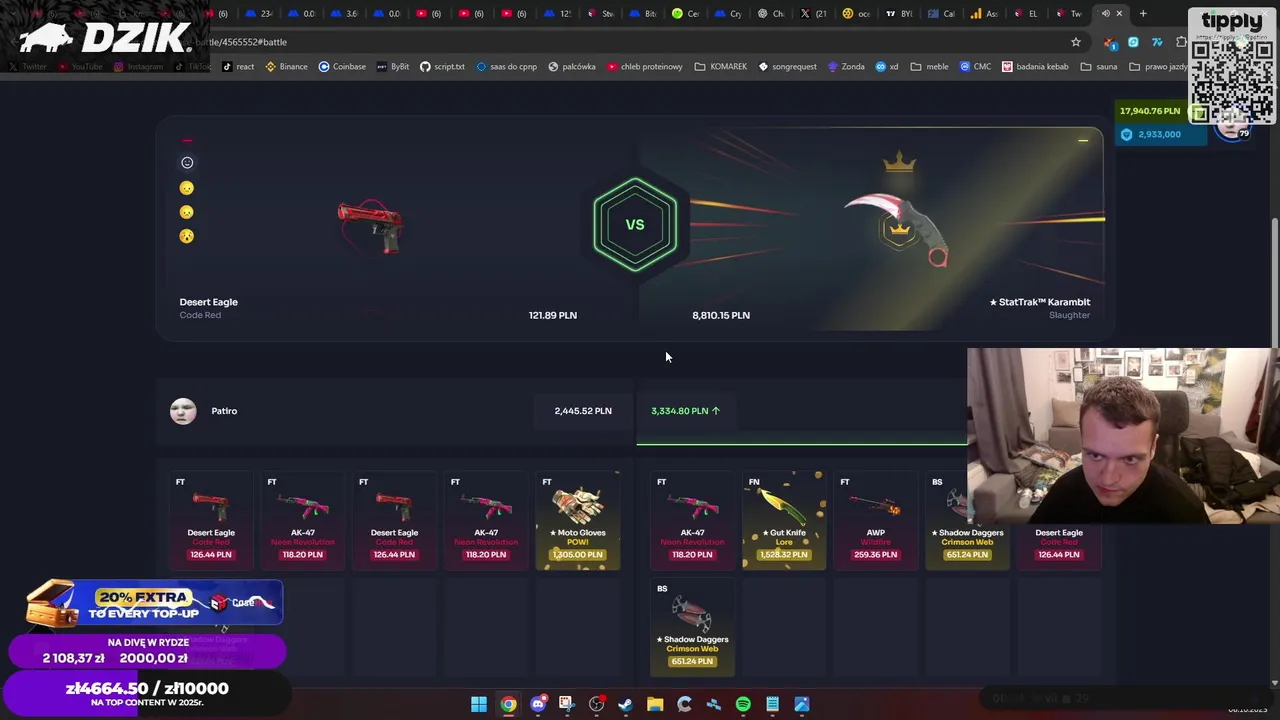Open the Zonda bookmark
This screenshot has height=720, width=1280.
click(846, 67)
